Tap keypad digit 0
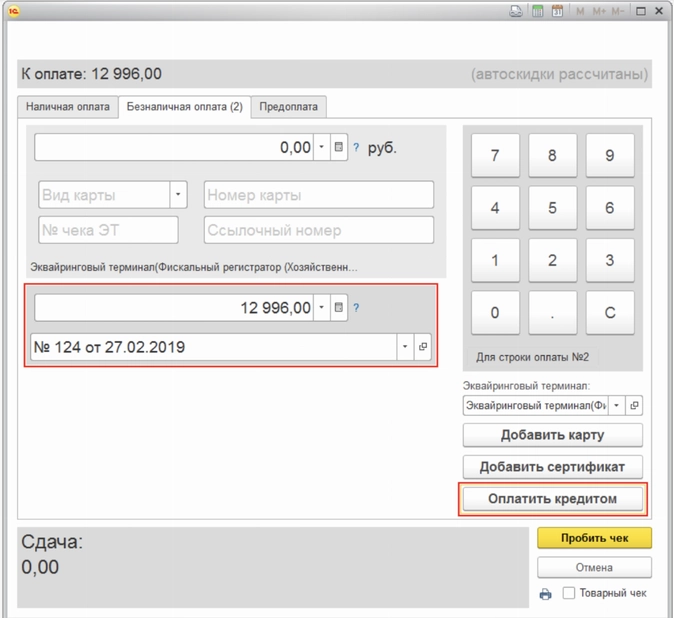 click(495, 312)
